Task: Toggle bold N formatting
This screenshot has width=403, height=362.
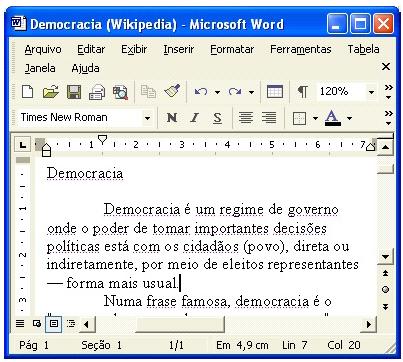Action: pyautogui.click(x=172, y=117)
